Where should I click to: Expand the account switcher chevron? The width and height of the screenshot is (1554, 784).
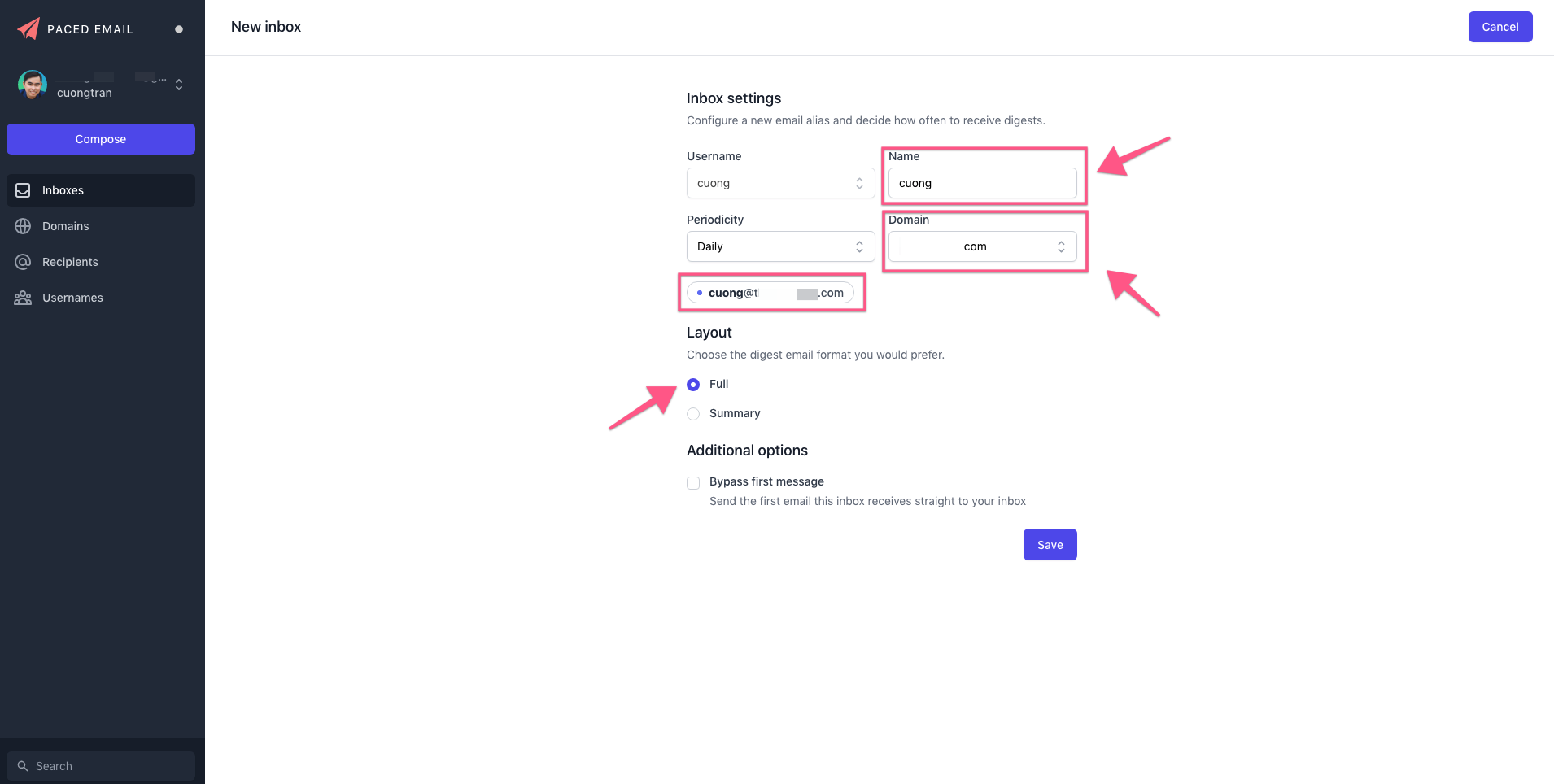point(179,85)
